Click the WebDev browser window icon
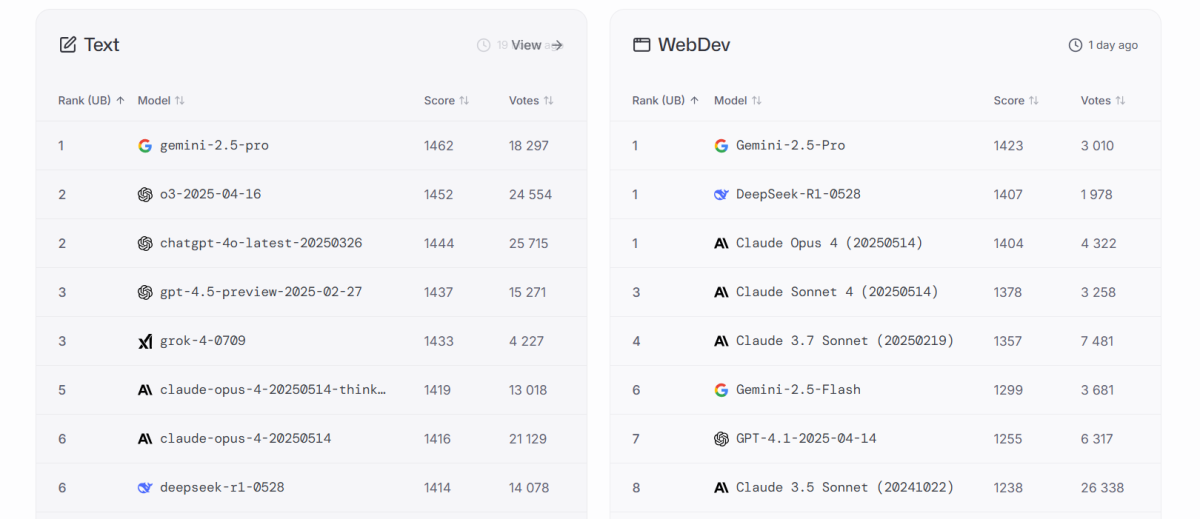Image resolution: width=1200 pixels, height=519 pixels. [x=641, y=45]
